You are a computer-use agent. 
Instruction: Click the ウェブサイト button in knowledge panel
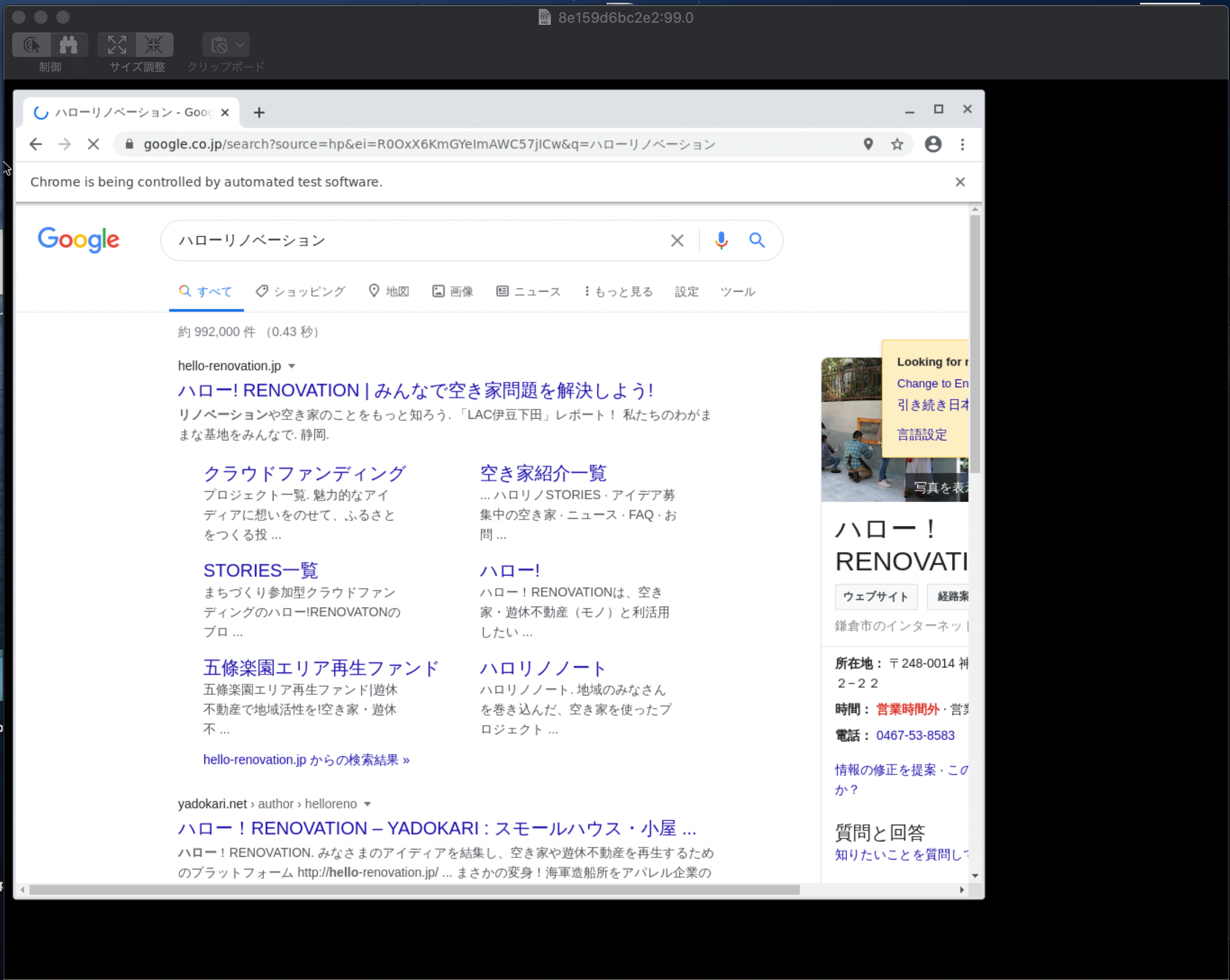(x=876, y=596)
